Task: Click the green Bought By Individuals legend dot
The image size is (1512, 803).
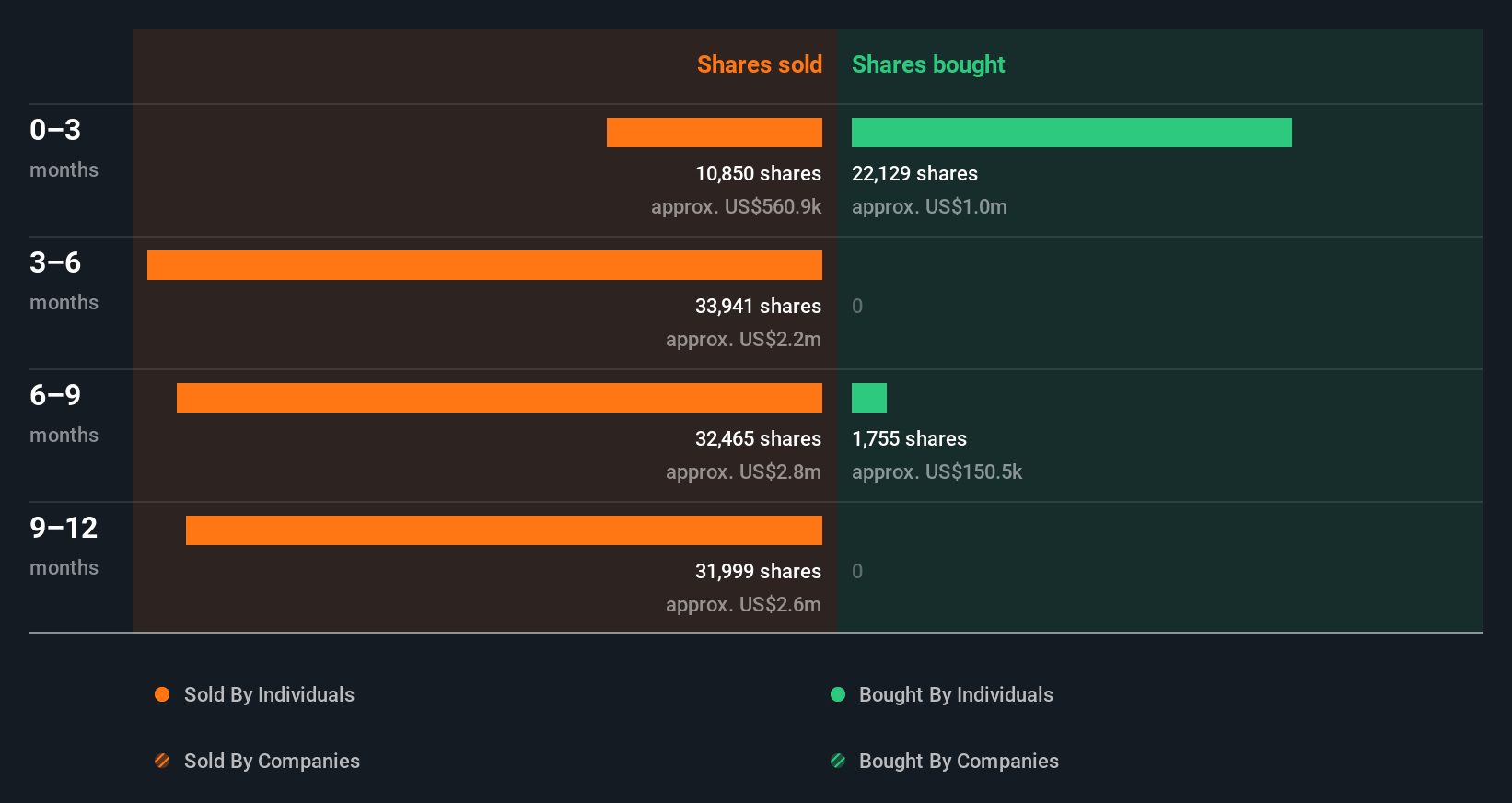Action: point(838,694)
